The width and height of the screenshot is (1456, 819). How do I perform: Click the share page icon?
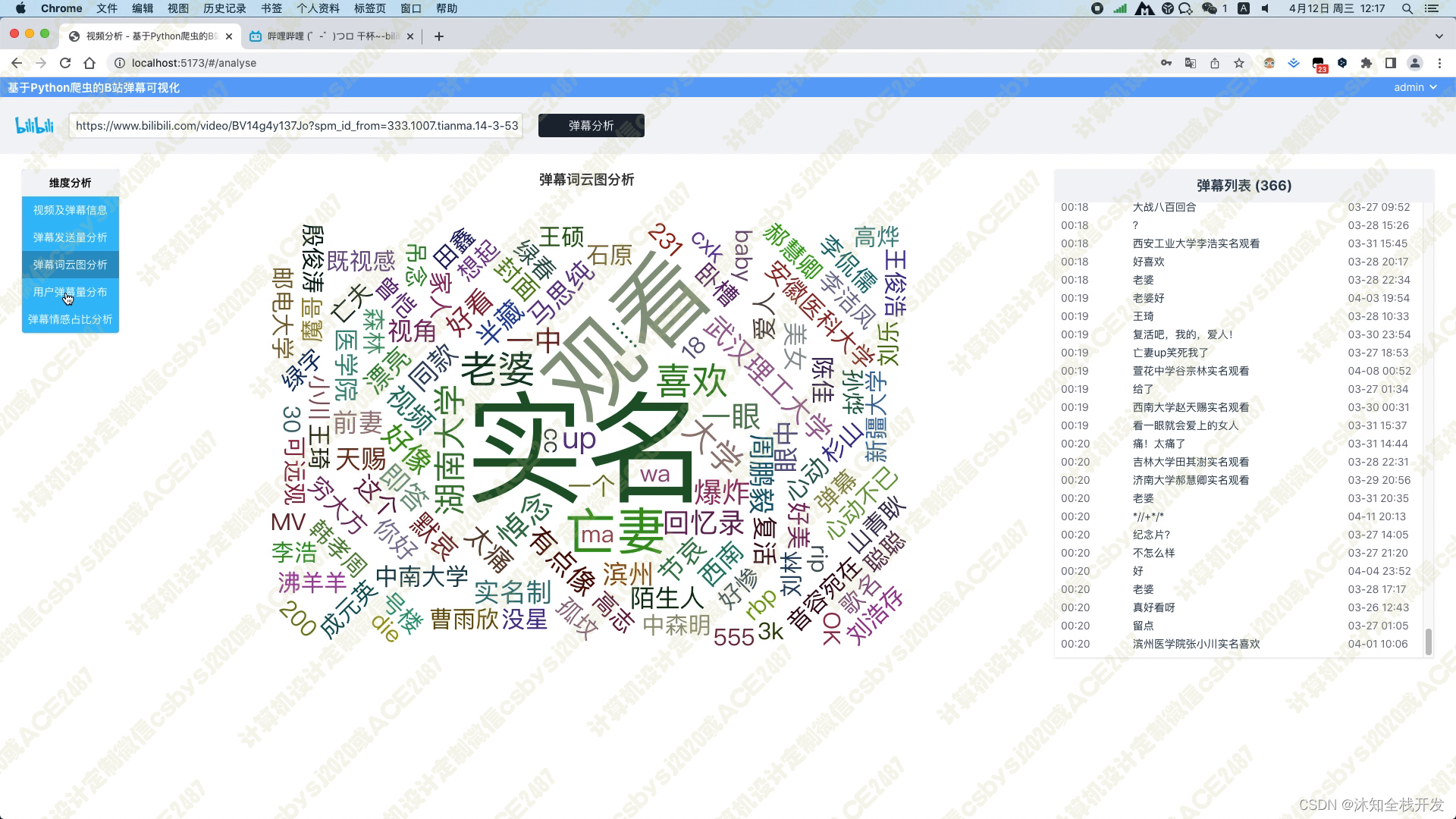tap(1215, 63)
